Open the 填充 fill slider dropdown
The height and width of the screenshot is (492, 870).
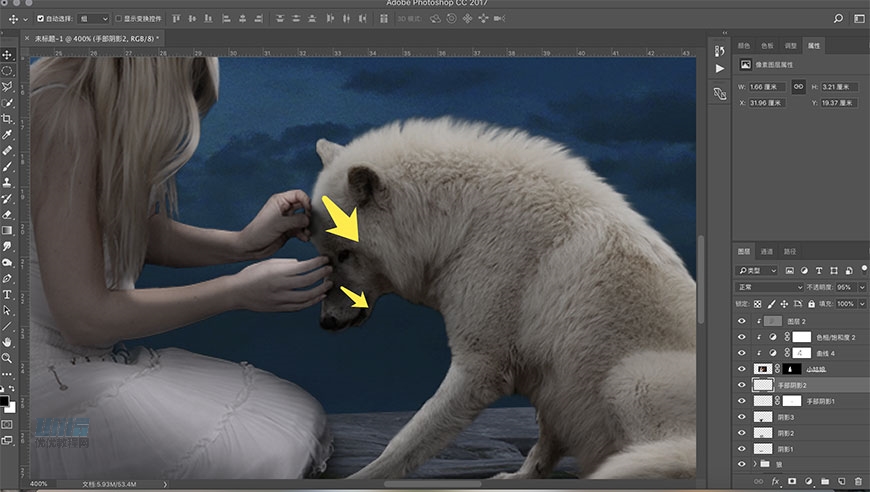862,304
